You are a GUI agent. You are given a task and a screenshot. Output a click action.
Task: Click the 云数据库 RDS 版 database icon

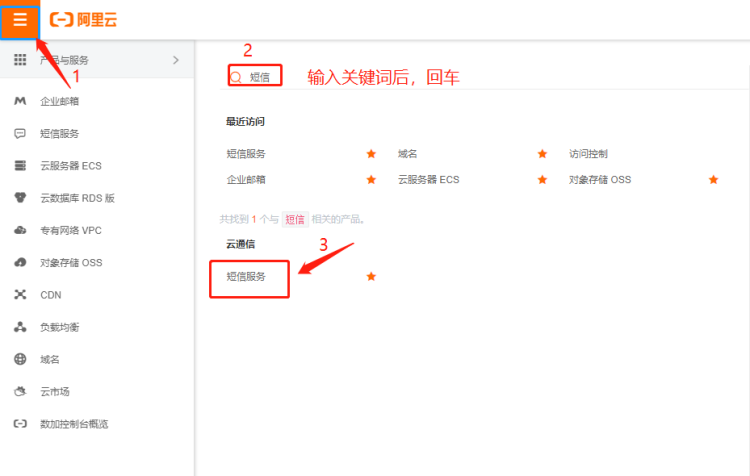coord(20,198)
